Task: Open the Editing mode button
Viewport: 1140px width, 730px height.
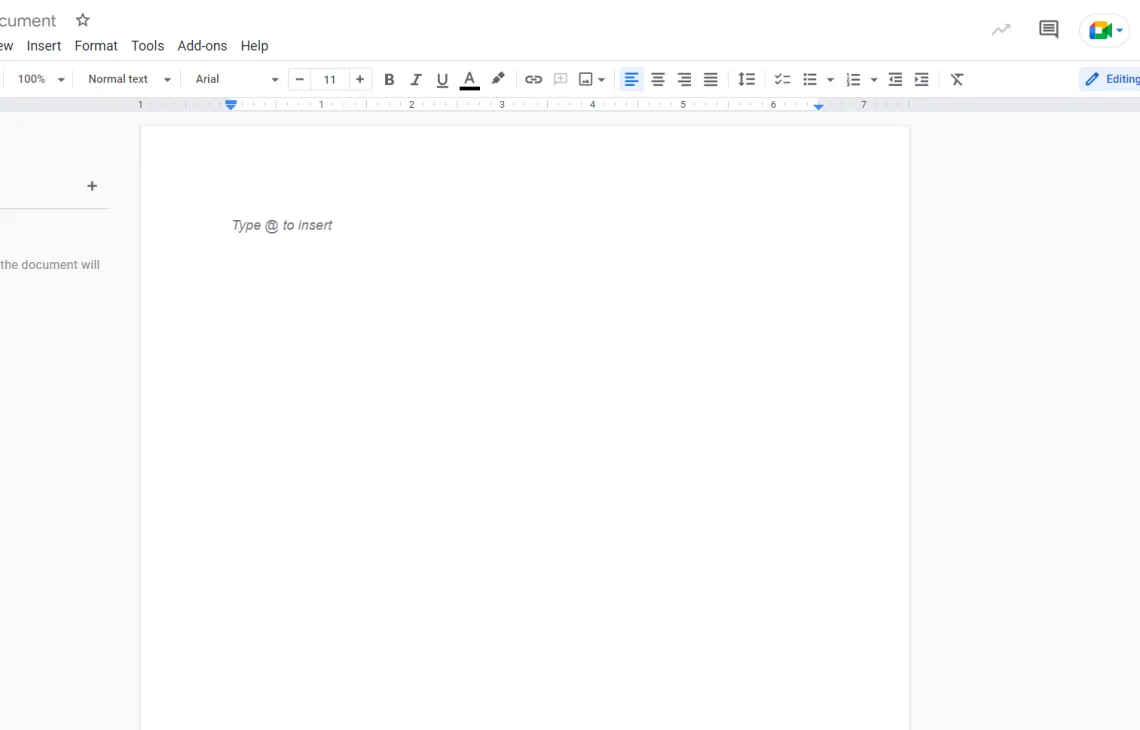Action: (x=1111, y=79)
